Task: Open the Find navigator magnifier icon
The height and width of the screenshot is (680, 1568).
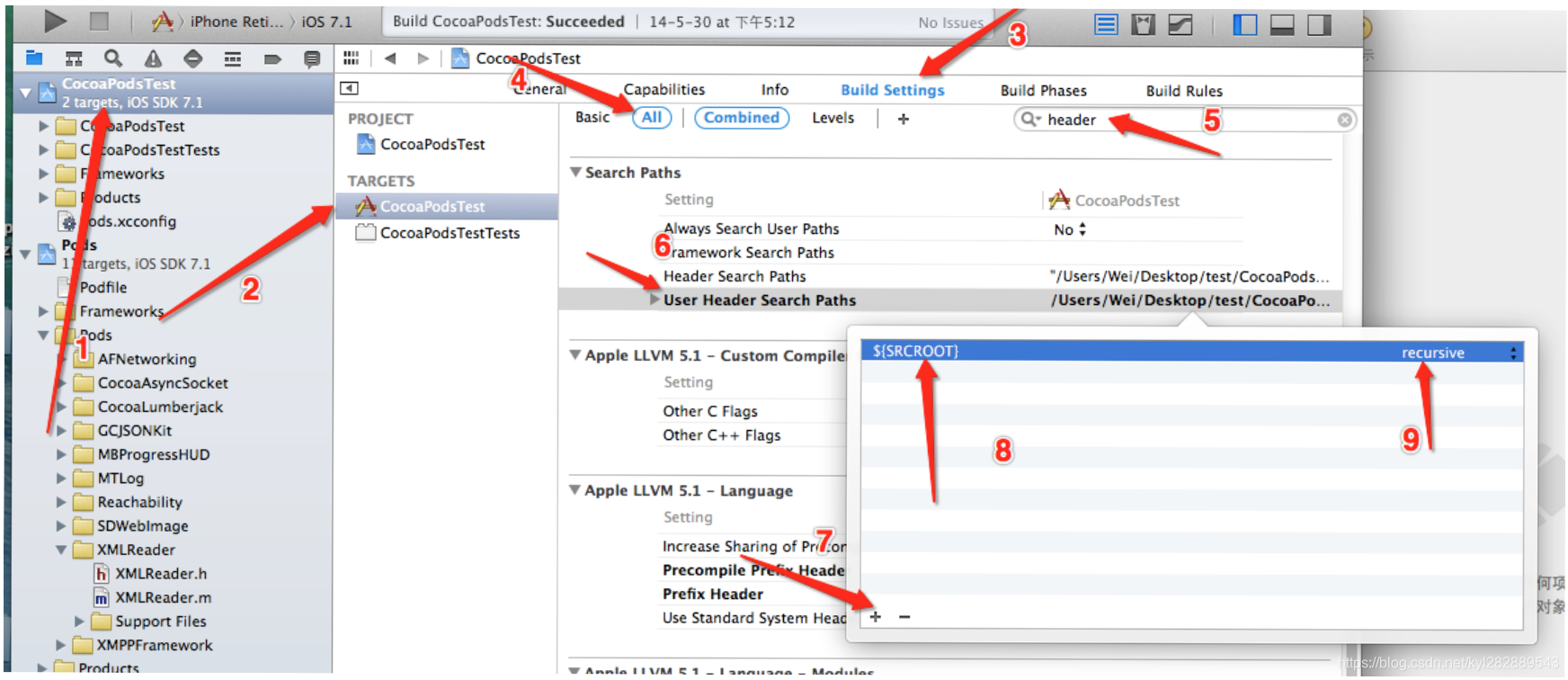Action: [112, 58]
